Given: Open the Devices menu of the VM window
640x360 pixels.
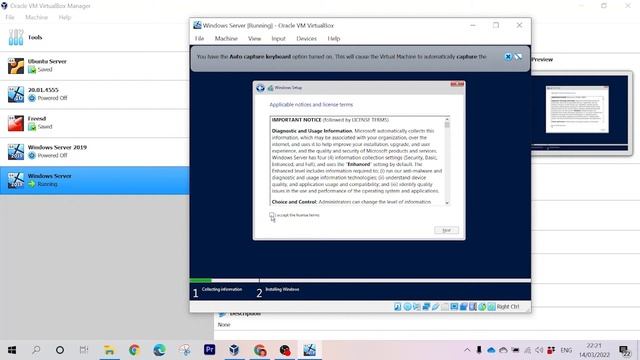Looking at the screenshot, I should 307,38.
